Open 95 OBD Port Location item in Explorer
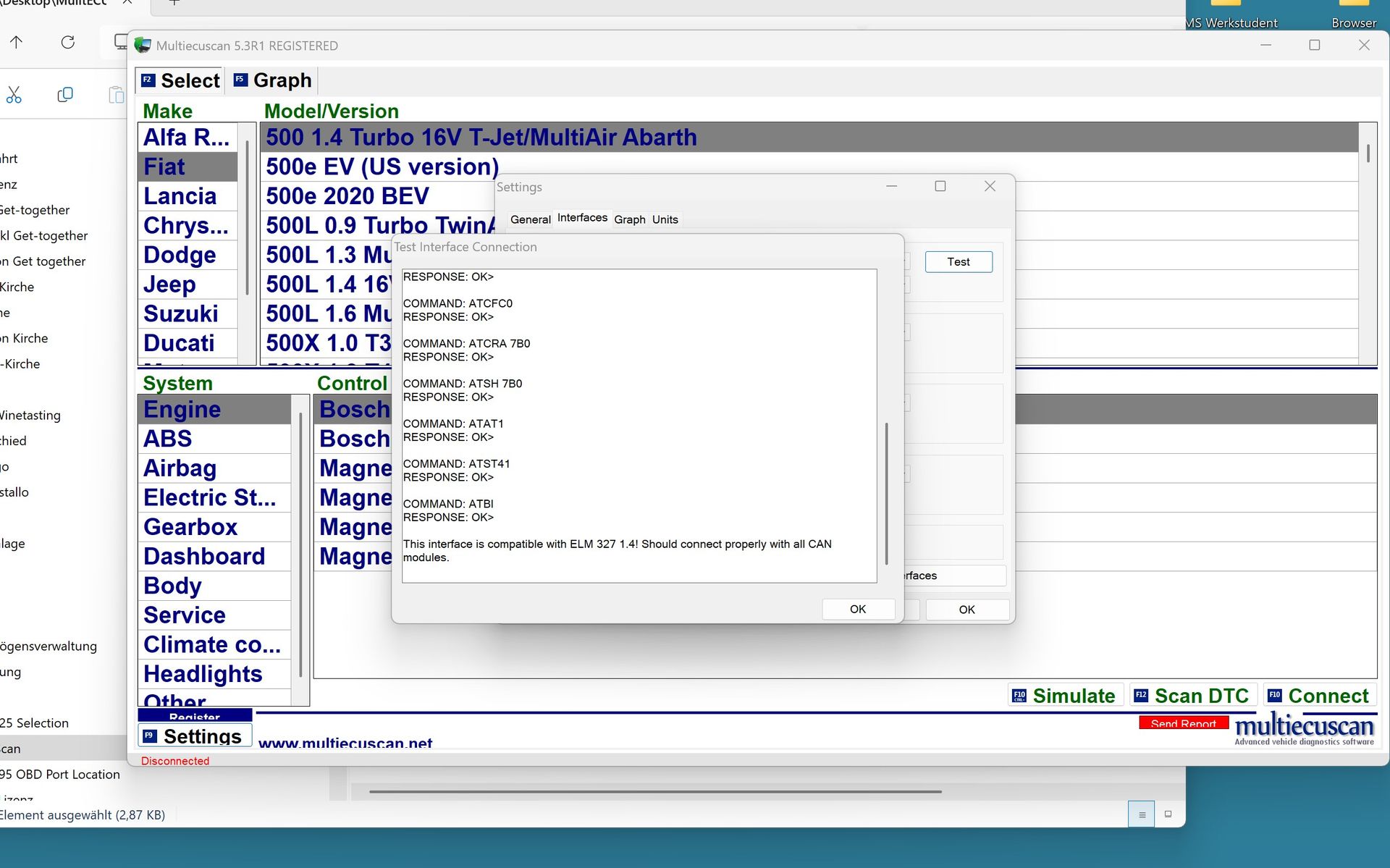Viewport: 1390px width, 868px height. tap(60, 774)
